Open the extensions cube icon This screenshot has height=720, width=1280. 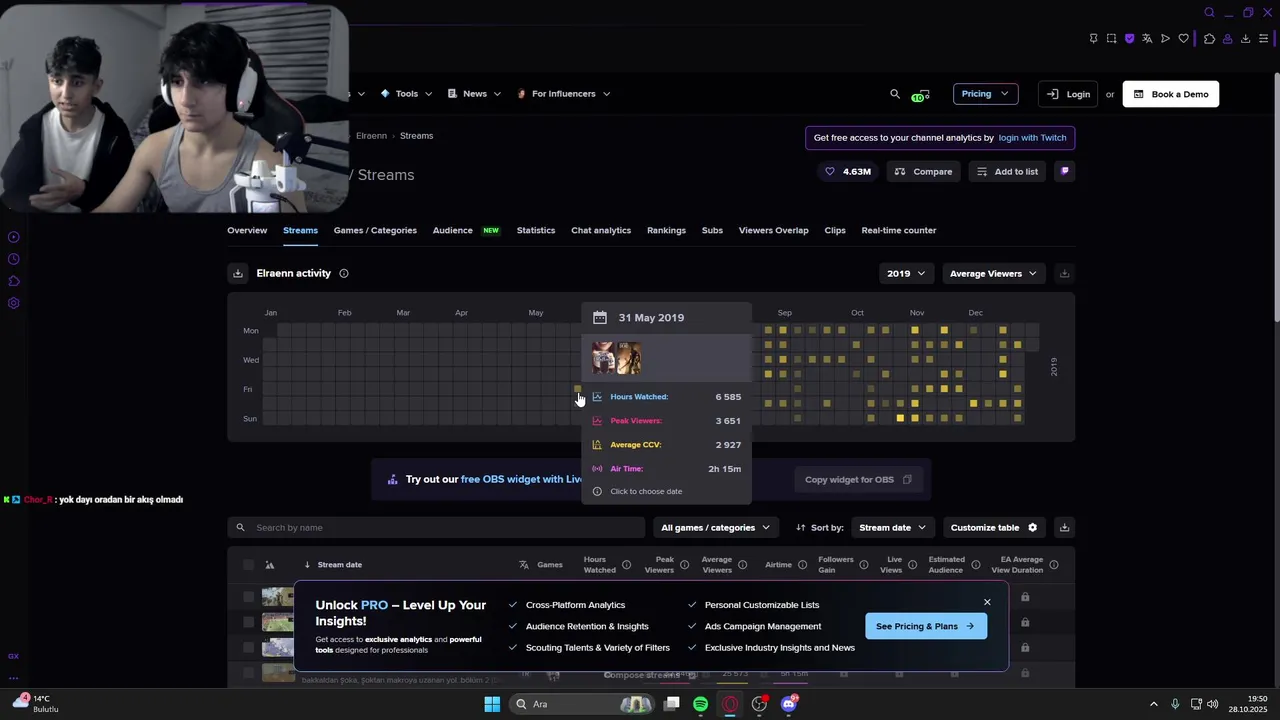tap(1209, 39)
